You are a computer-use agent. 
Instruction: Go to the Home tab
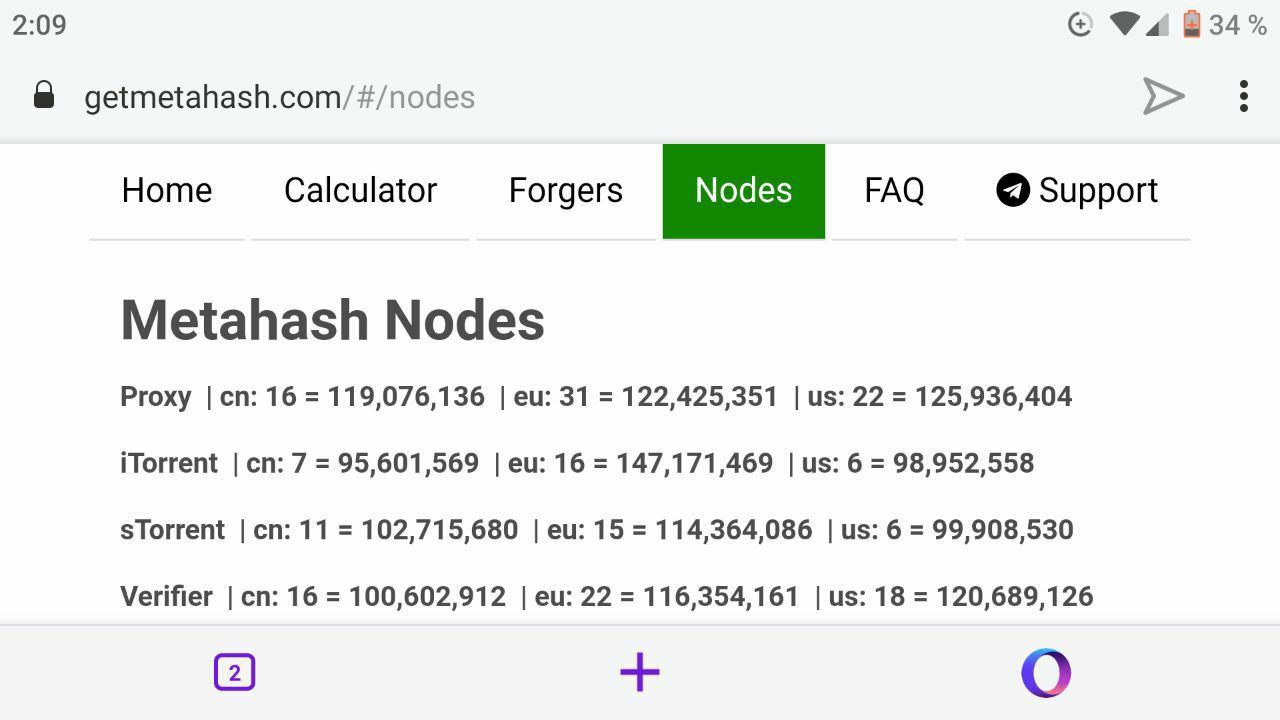[x=167, y=190]
